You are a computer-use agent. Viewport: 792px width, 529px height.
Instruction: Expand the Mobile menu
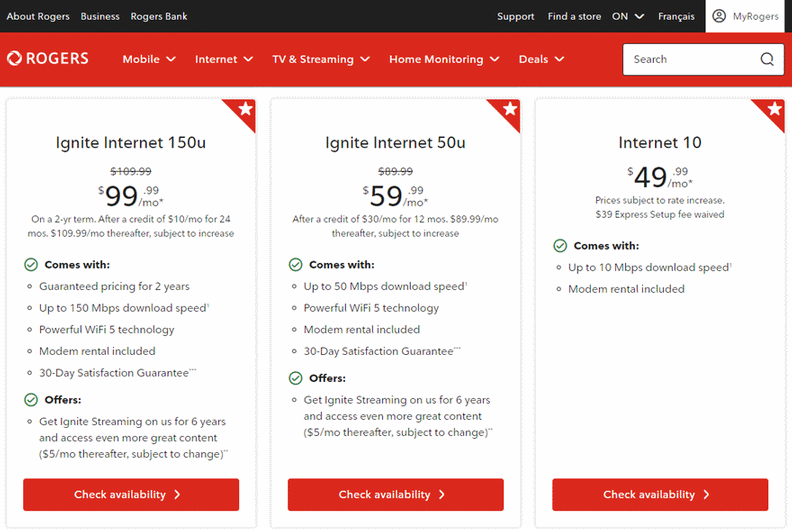click(149, 59)
